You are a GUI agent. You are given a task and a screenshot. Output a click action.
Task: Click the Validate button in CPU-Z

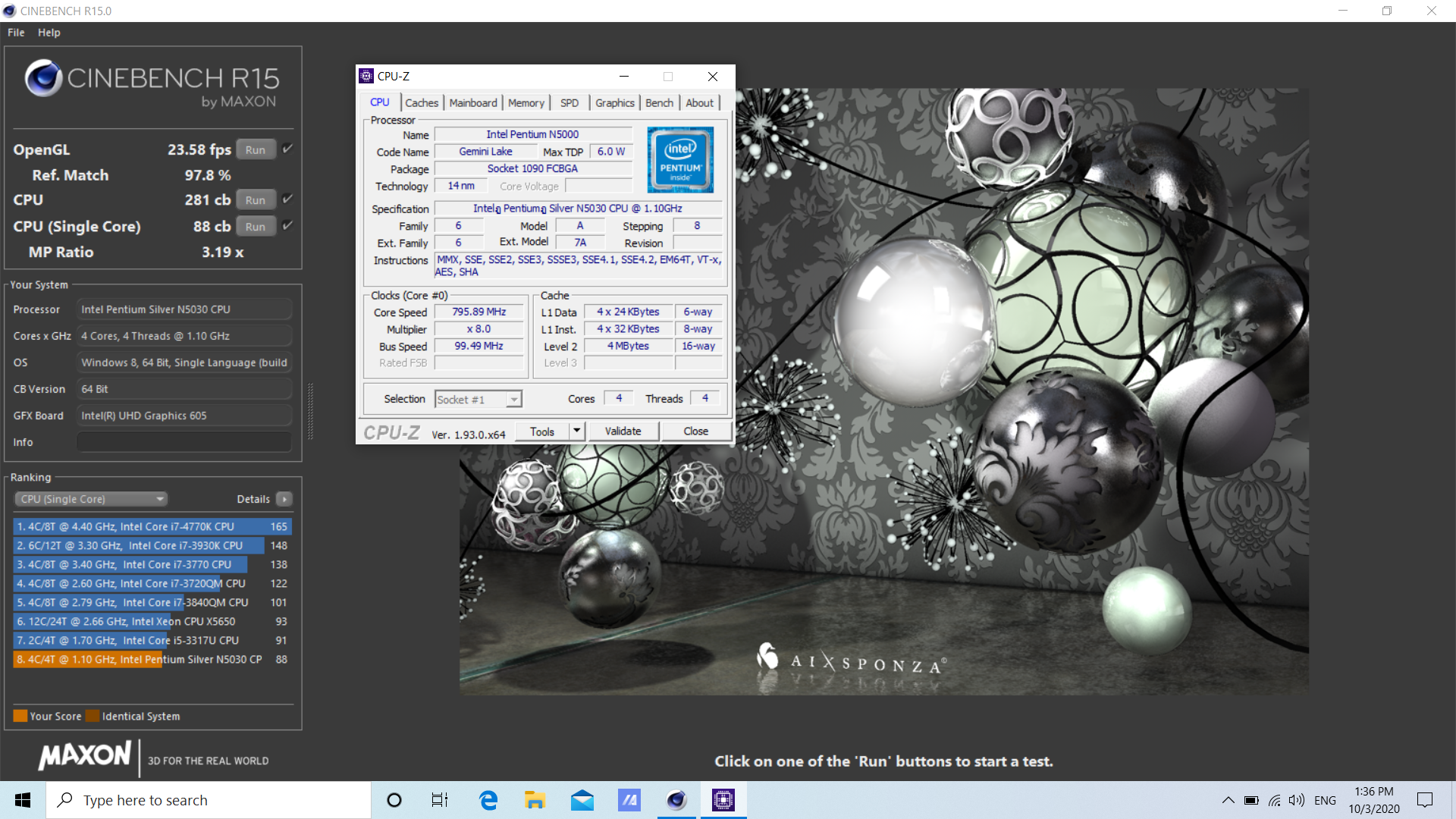623,431
